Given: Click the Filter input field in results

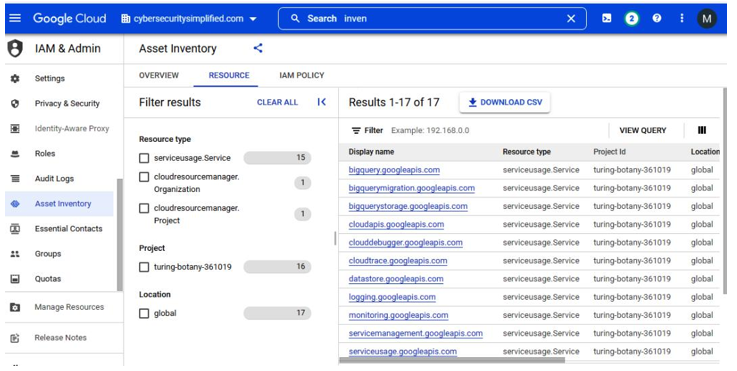Looking at the screenshot, I should tap(494, 130).
